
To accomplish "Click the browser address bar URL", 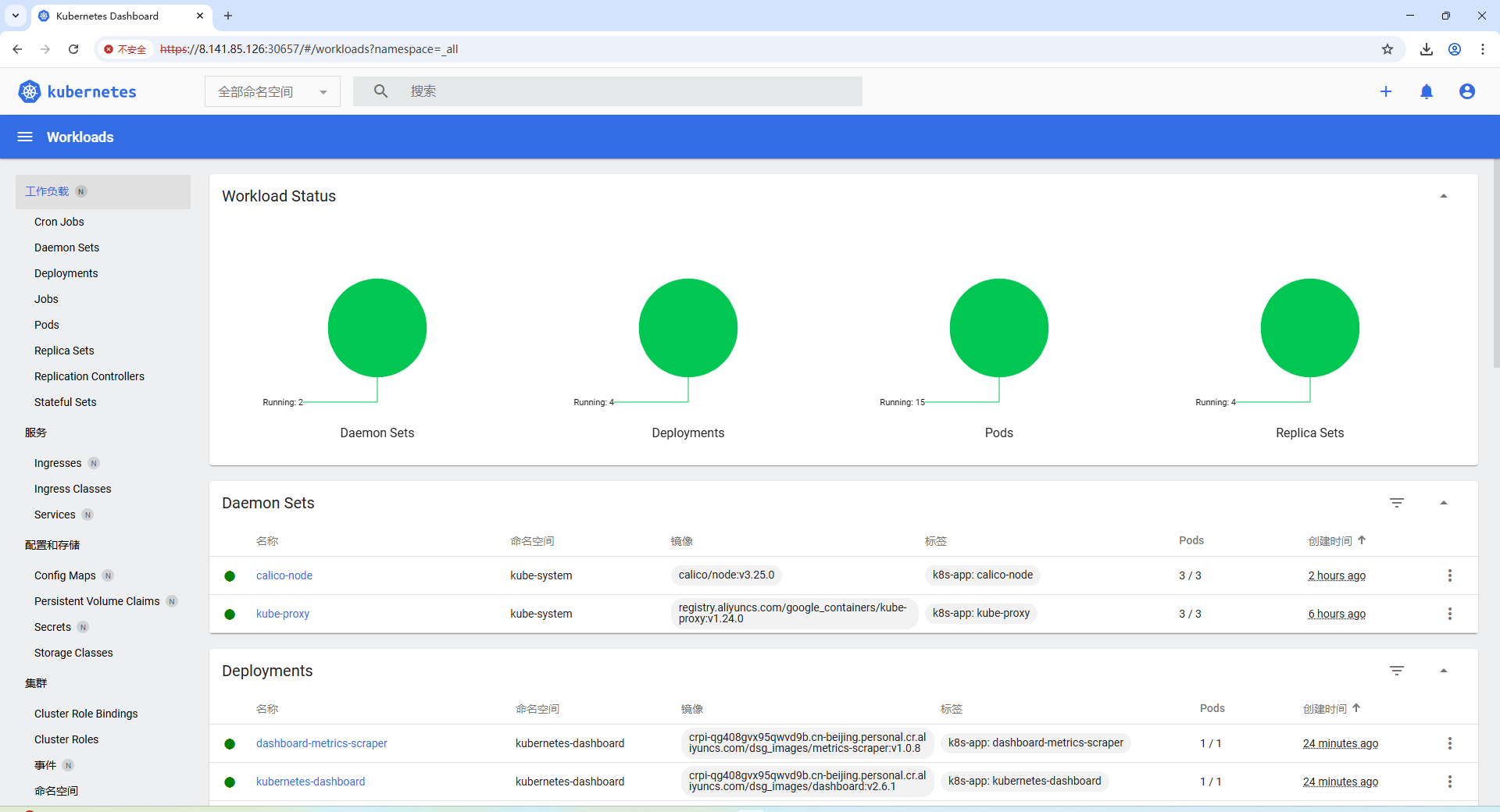I will 309,49.
